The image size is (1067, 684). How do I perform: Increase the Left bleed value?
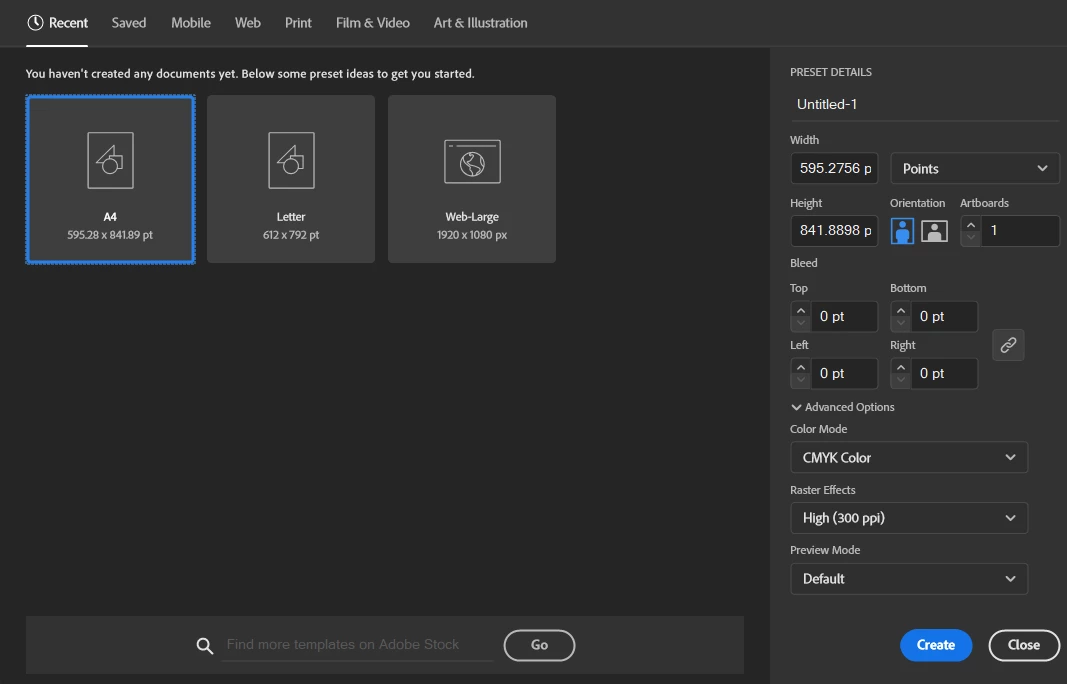[x=801, y=368]
